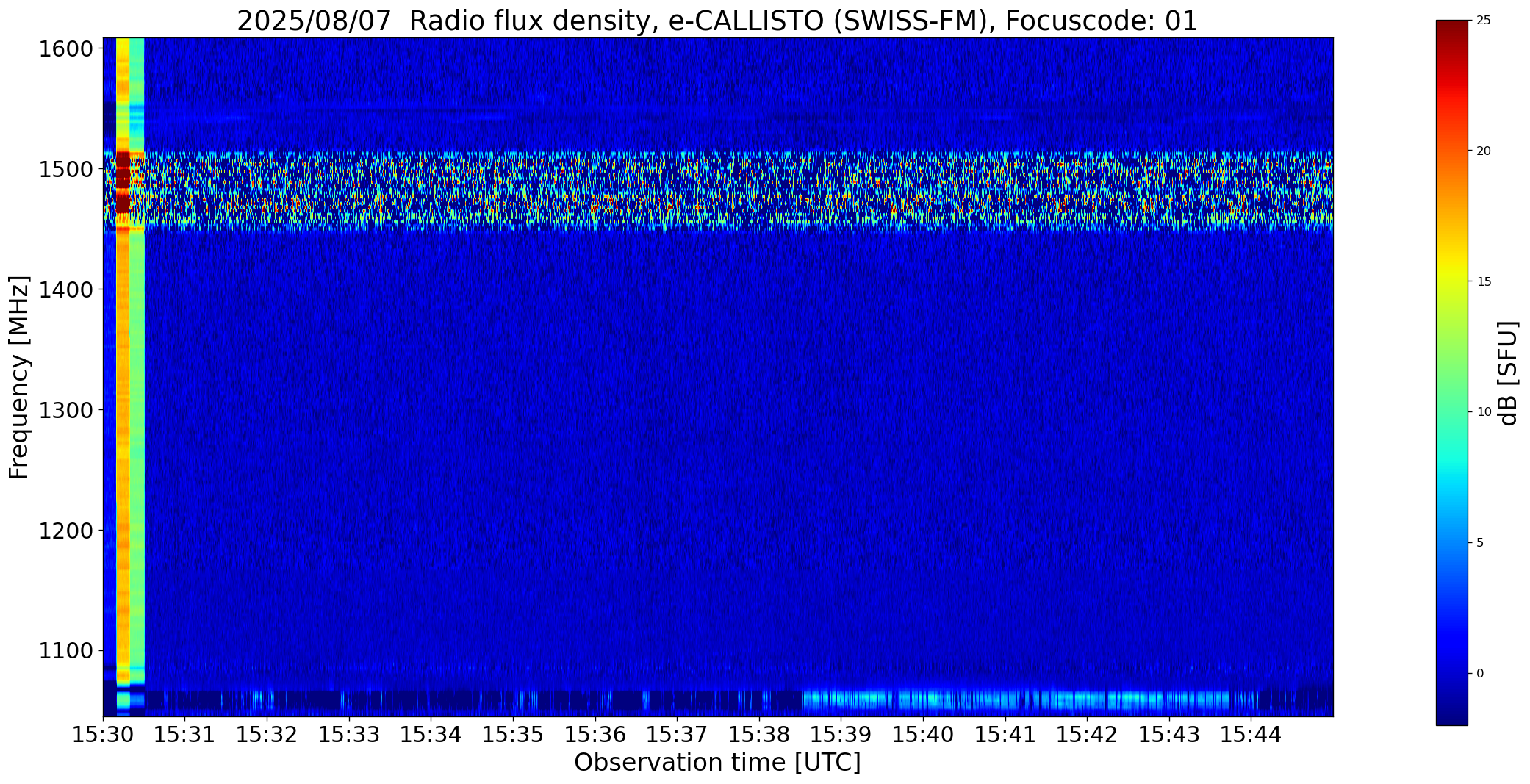Click the 15:36 time tick label
This screenshot has width=1530, height=784.
pyautogui.click(x=595, y=735)
